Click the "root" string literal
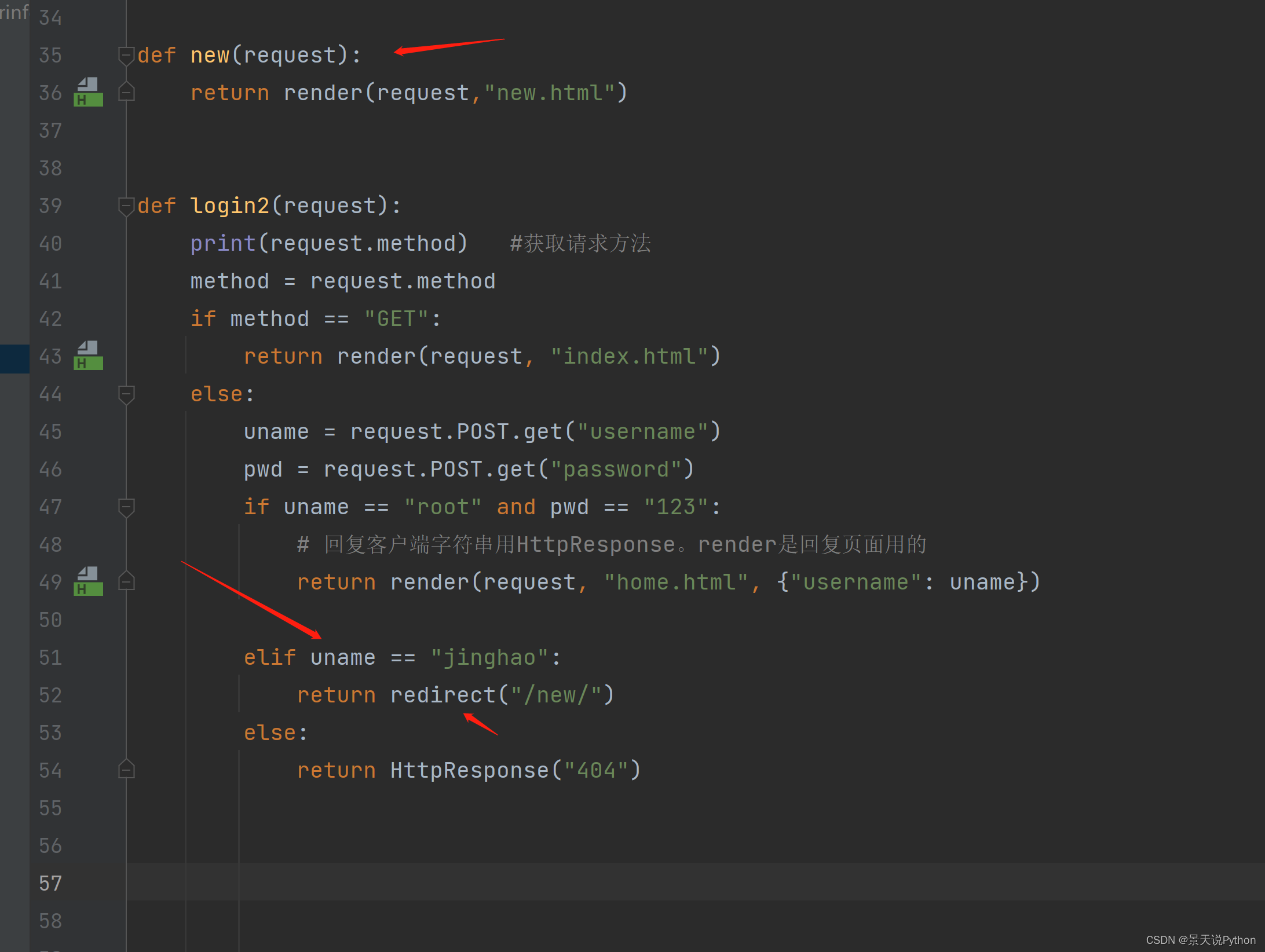The width and height of the screenshot is (1265, 952). pos(443,507)
